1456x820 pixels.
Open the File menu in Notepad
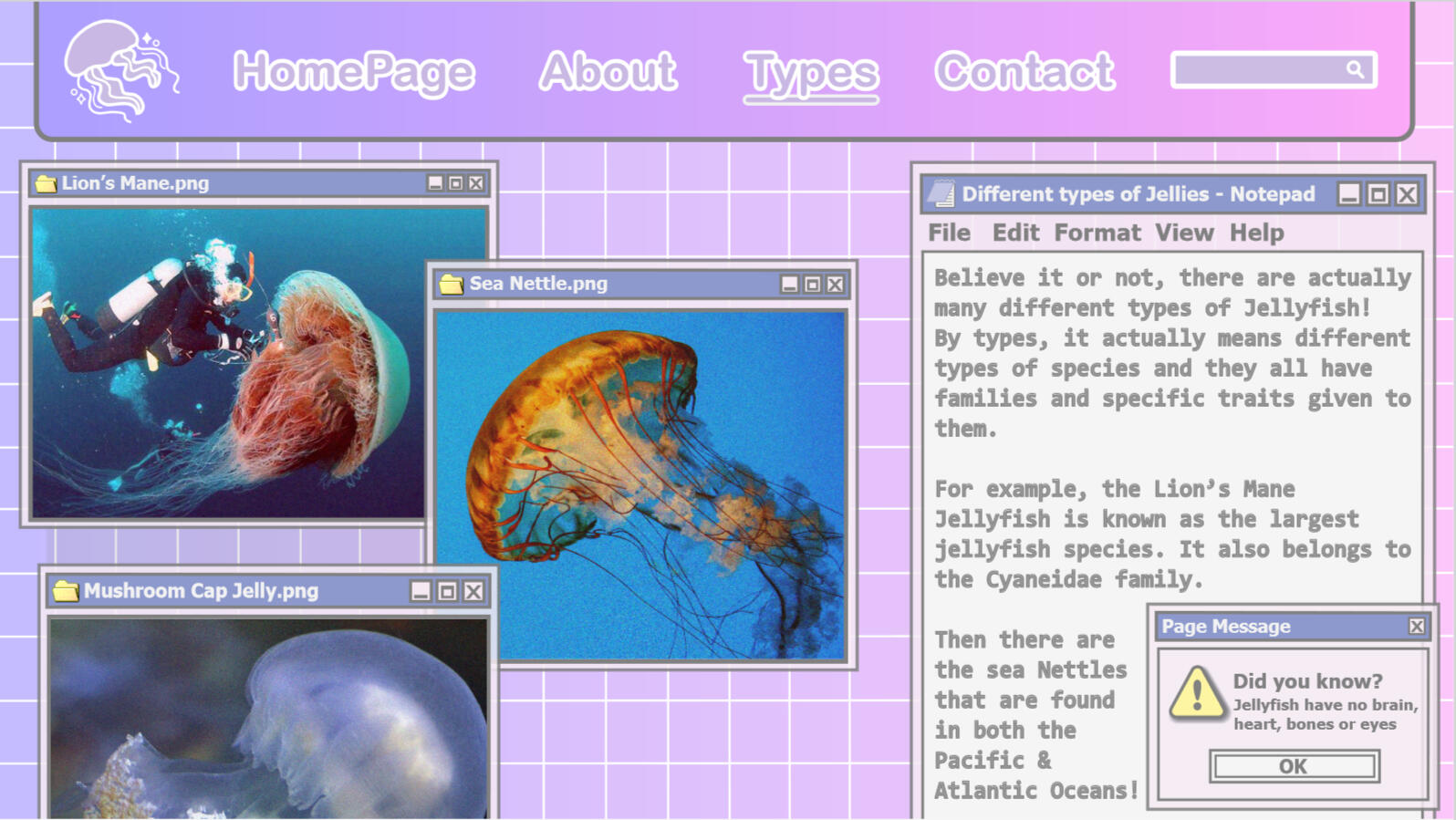coord(949,233)
